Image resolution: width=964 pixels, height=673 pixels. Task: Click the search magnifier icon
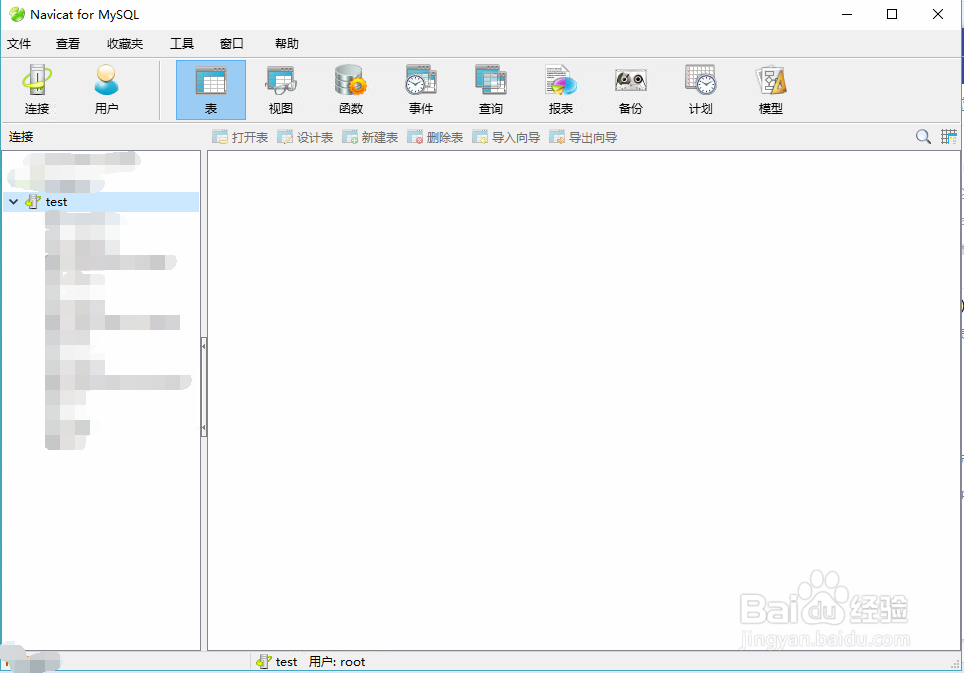point(923,136)
